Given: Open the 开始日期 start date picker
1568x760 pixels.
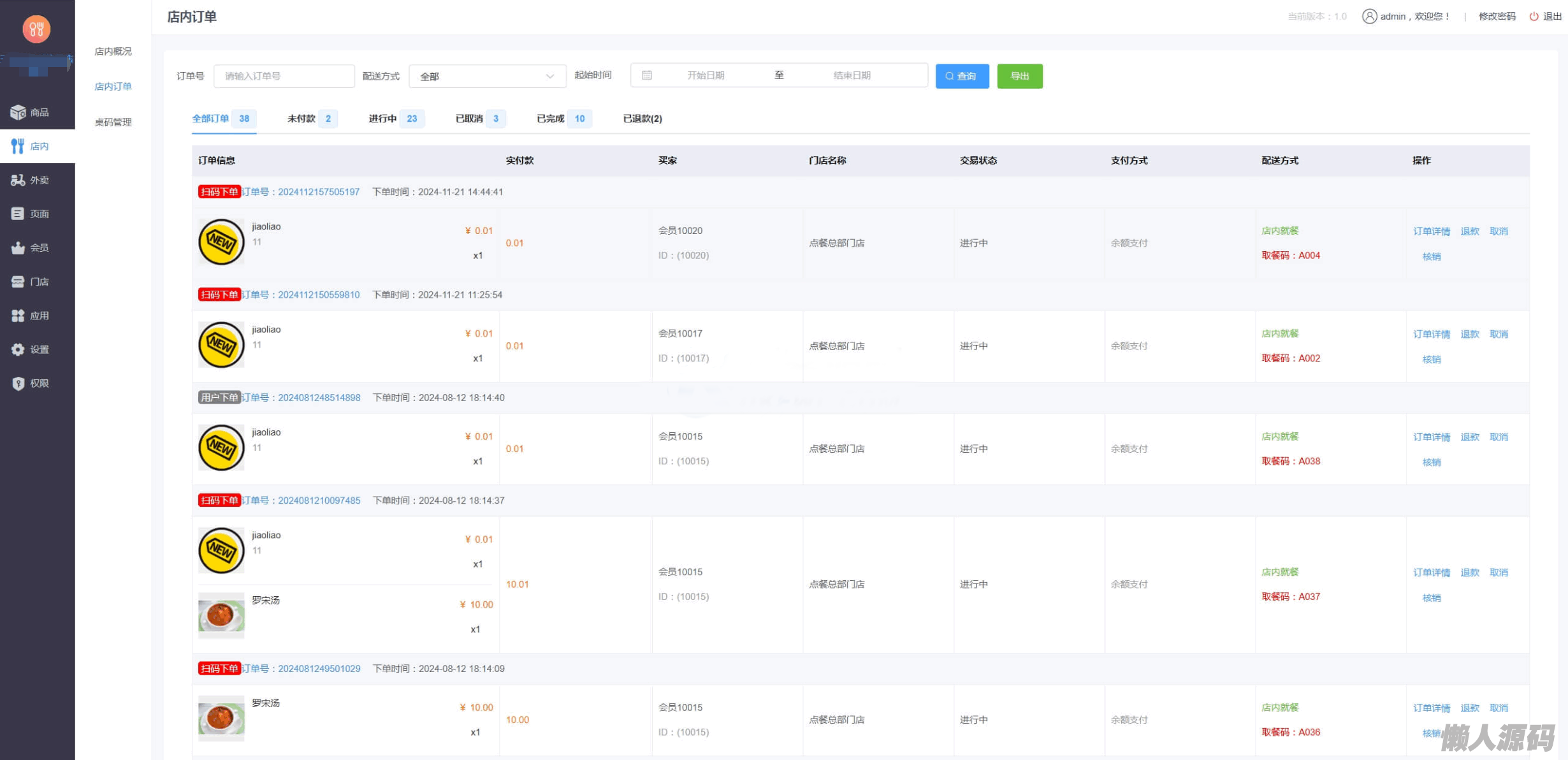Looking at the screenshot, I should click(x=705, y=76).
